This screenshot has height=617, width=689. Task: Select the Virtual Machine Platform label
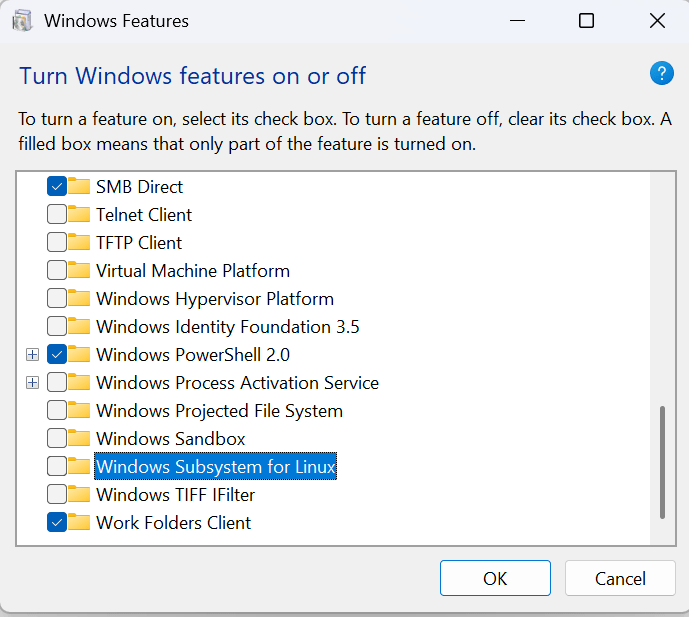[192, 271]
